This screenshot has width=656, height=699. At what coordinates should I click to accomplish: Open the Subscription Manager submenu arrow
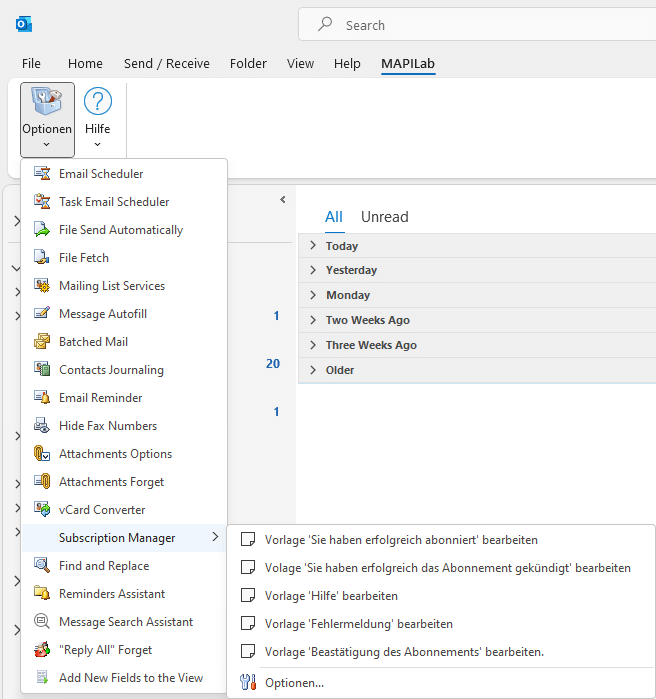[x=215, y=537]
